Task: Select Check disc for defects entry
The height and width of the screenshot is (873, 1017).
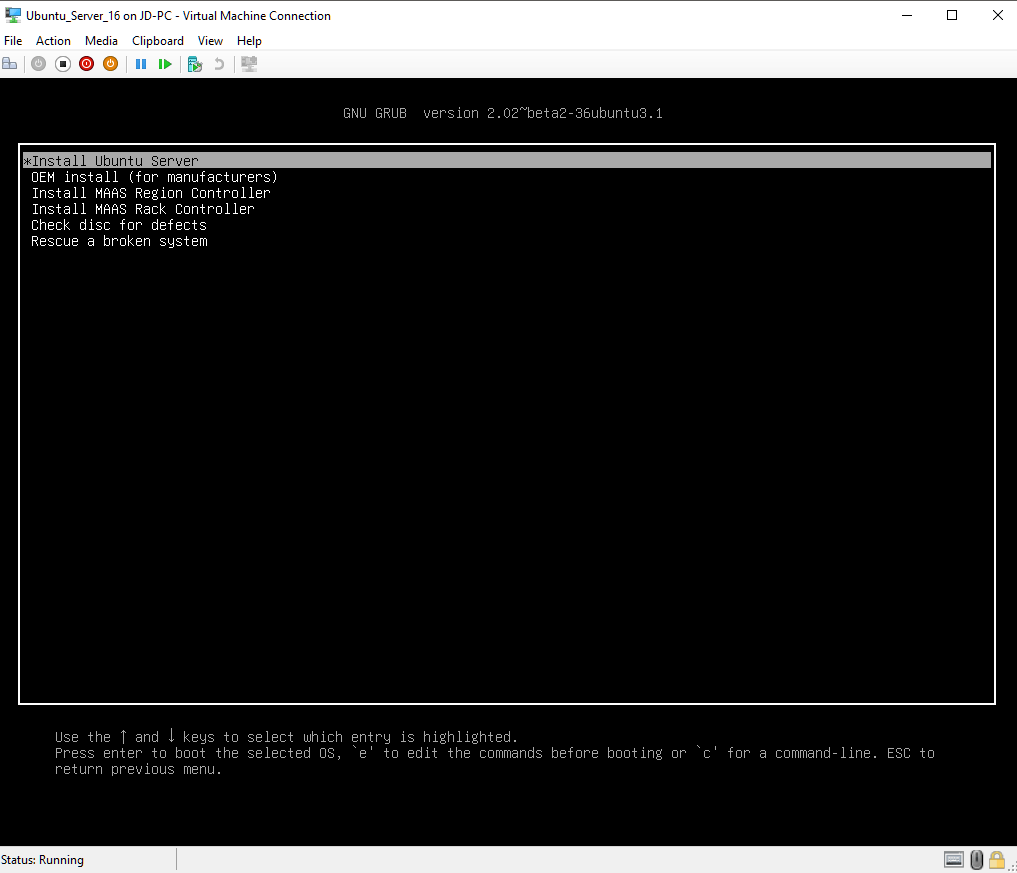Action: 119,225
